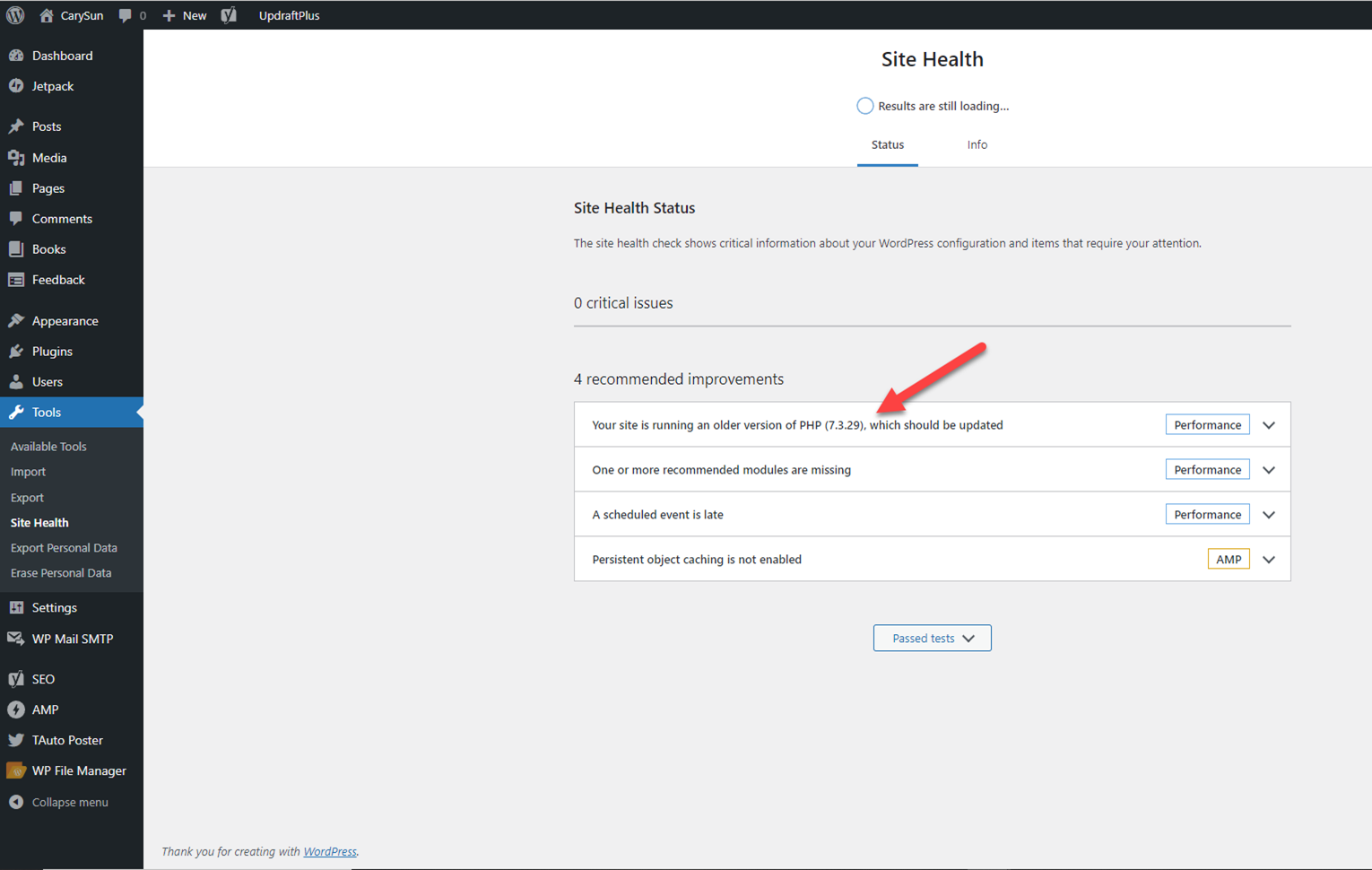Click the Collapse menu arrow icon
The image size is (1372, 870).
tap(16, 802)
